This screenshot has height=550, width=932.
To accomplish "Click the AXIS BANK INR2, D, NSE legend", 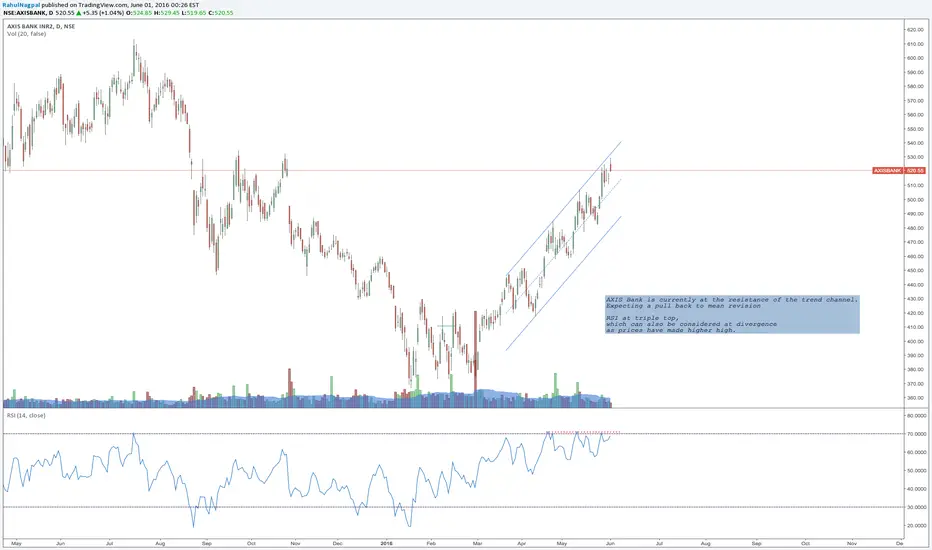I will pyautogui.click(x=41, y=27).
